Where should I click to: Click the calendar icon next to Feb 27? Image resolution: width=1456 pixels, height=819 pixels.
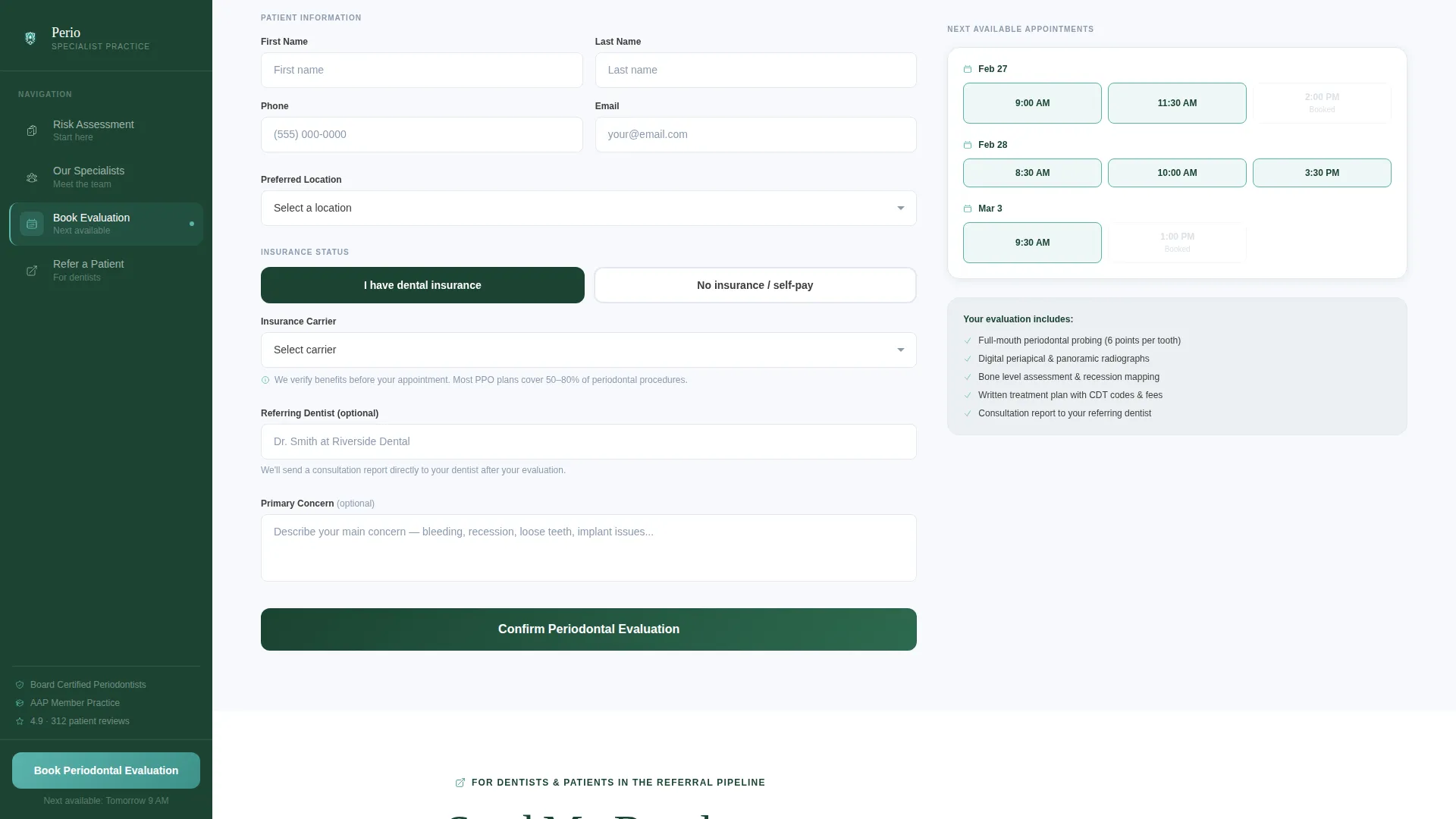[x=968, y=69]
